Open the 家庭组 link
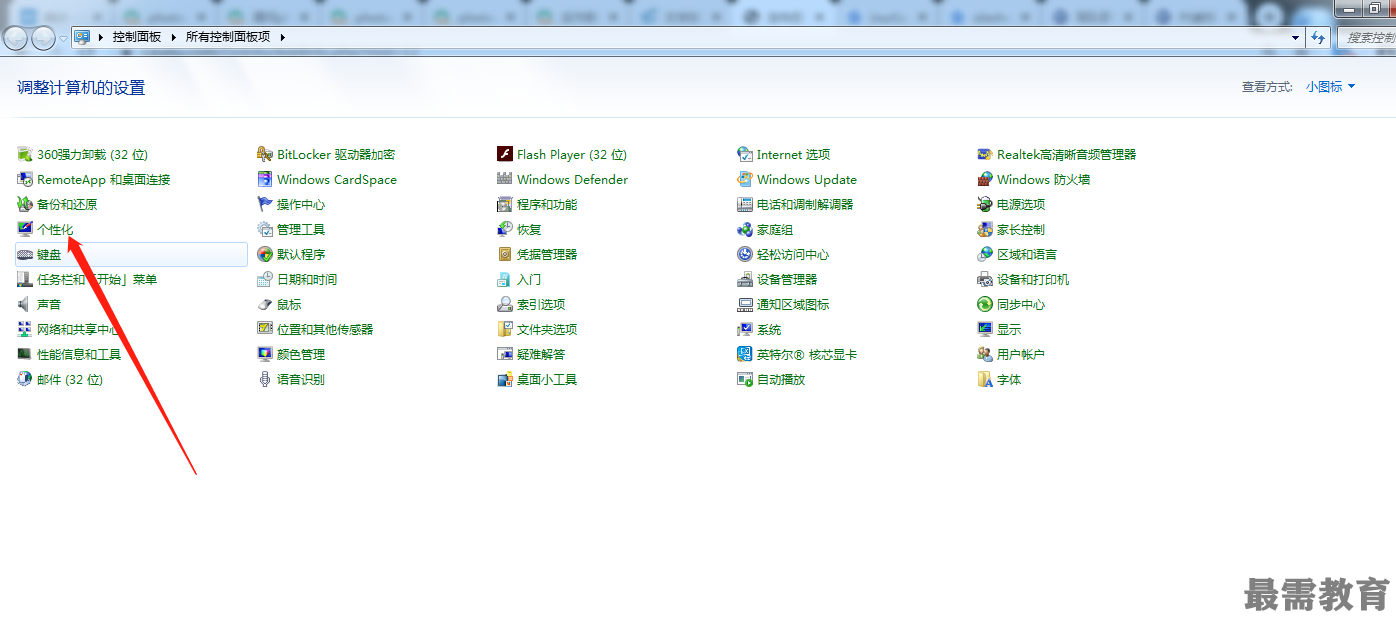The image size is (1396, 634). (775, 229)
